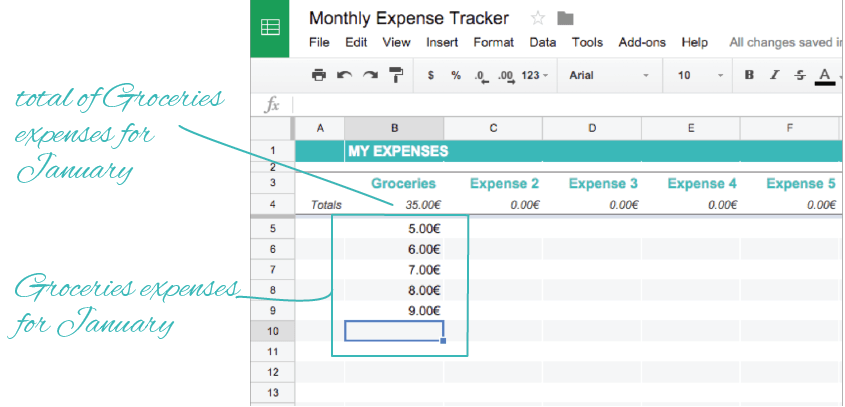Screen dimensions: 845x407
Task: Select row 1 header
Action: coord(273,151)
